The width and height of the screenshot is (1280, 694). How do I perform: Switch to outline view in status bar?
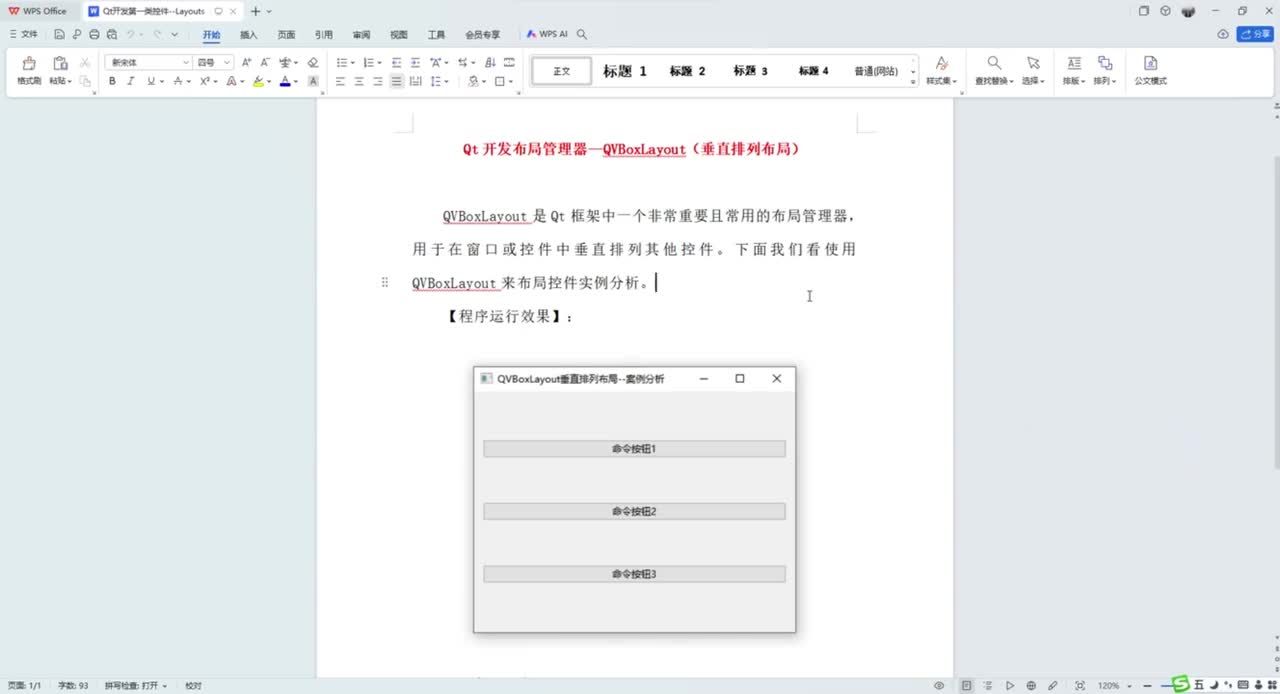pos(988,686)
